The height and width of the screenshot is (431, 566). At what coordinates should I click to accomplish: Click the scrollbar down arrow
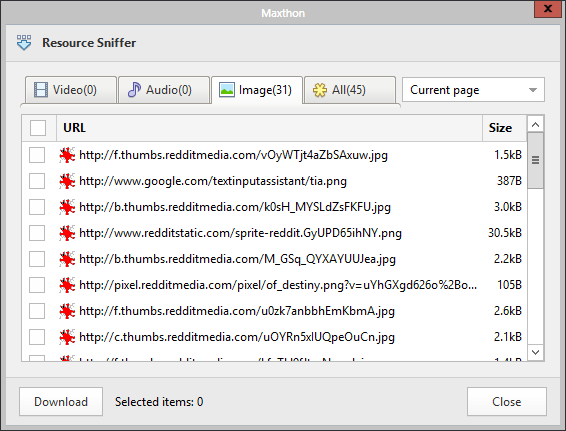click(x=535, y=352)
